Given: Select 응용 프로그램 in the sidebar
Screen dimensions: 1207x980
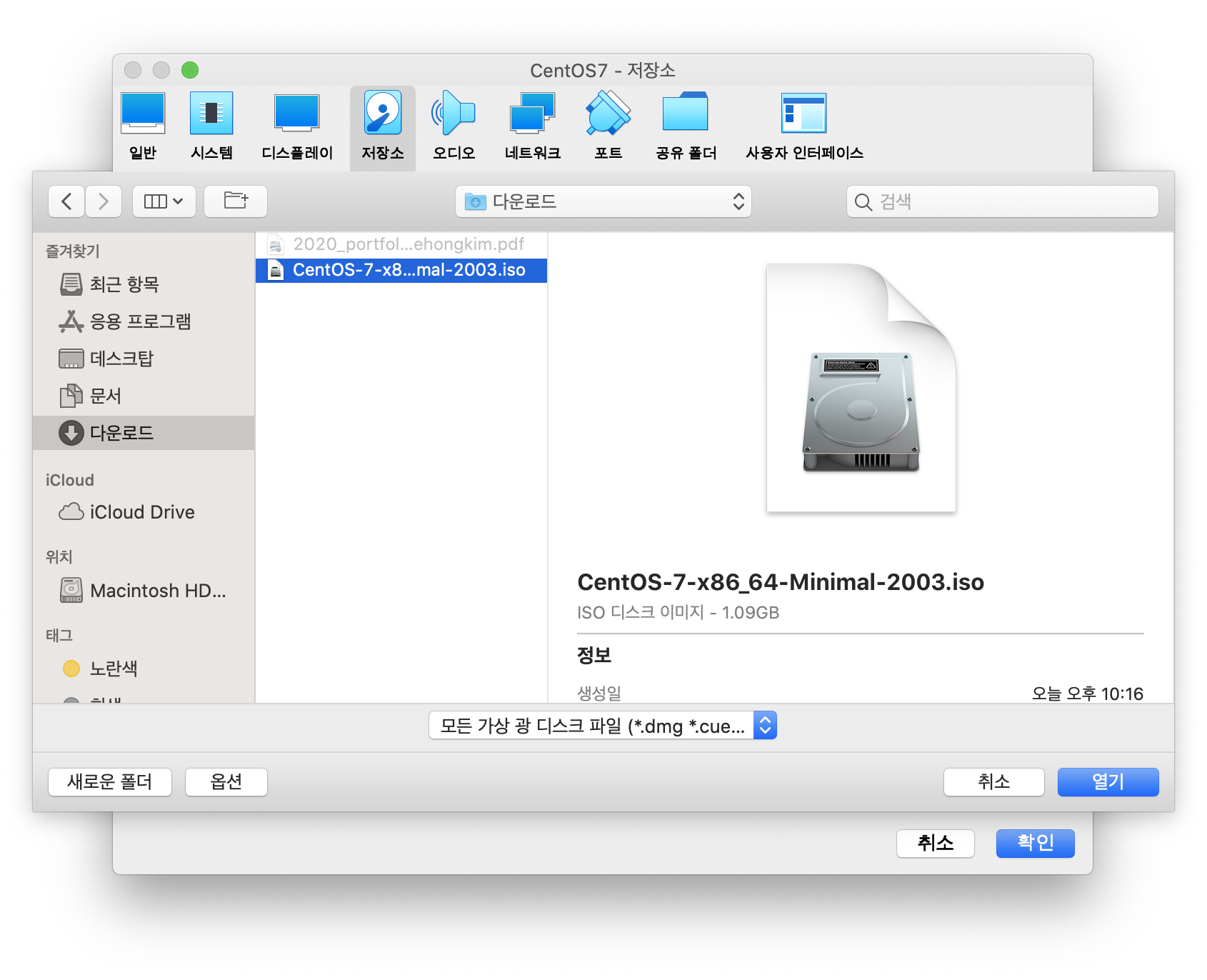Looking at the screenshot, I should point(144,321).
